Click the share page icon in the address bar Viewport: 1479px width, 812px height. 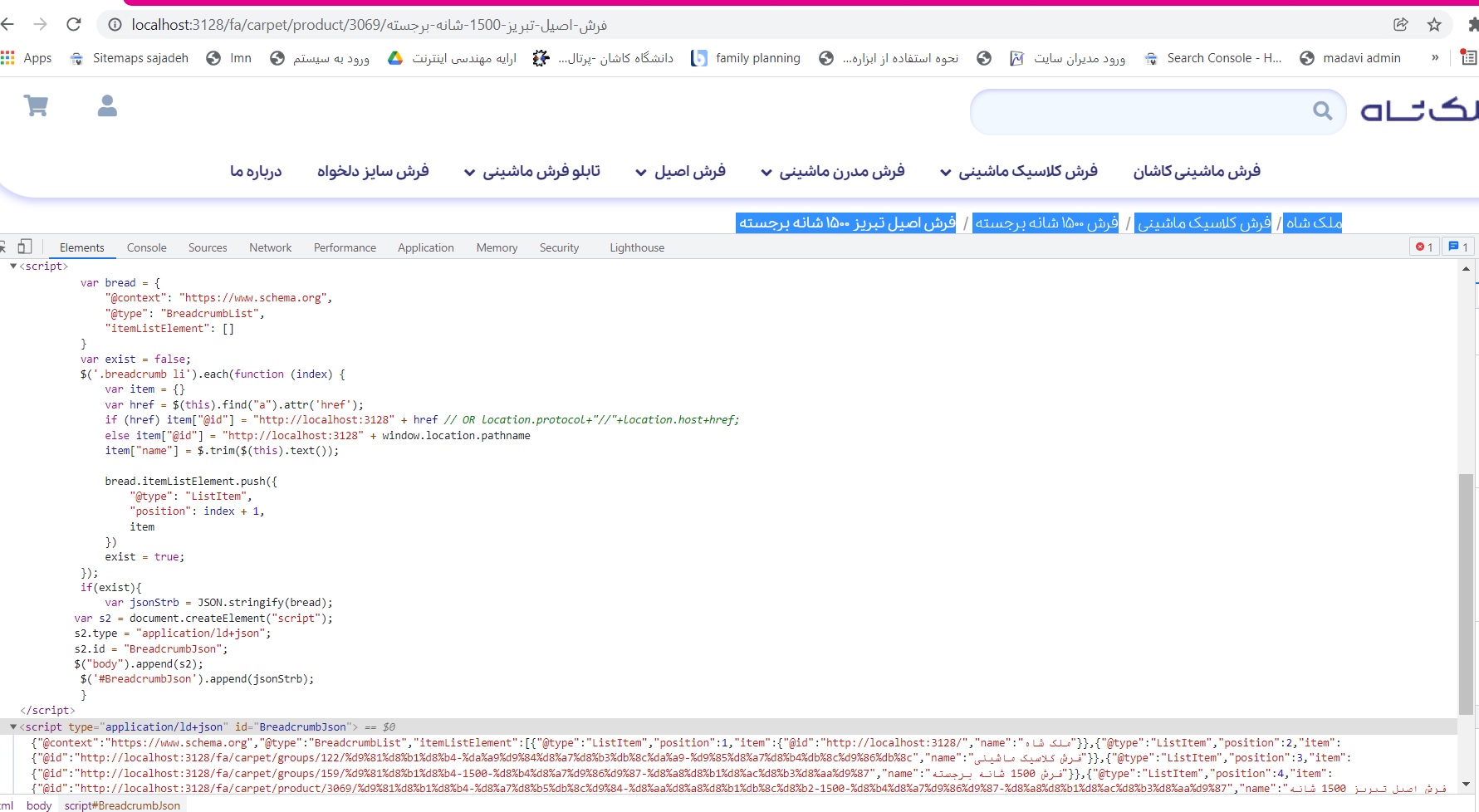(1401, 25)
